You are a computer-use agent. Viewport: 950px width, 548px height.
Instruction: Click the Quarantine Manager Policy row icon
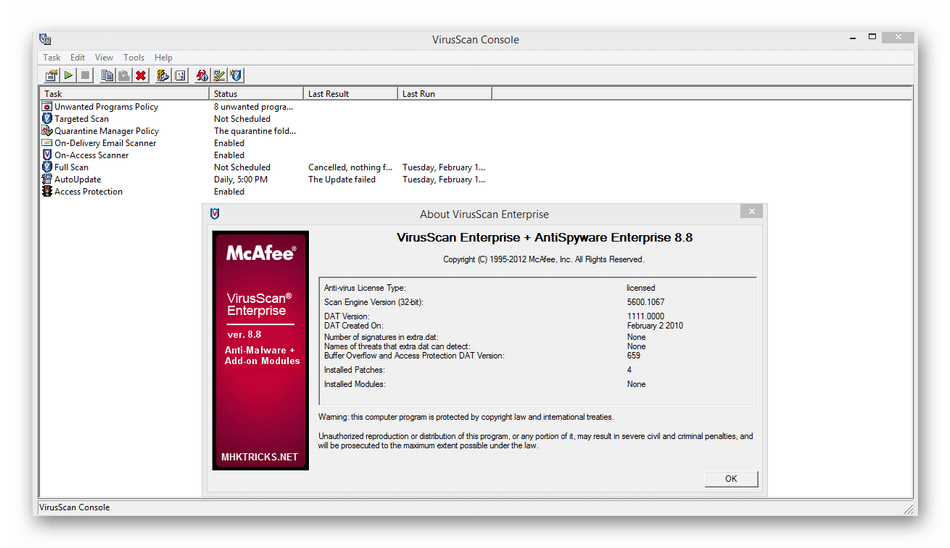pyautogui.click(x=47, y=130)
